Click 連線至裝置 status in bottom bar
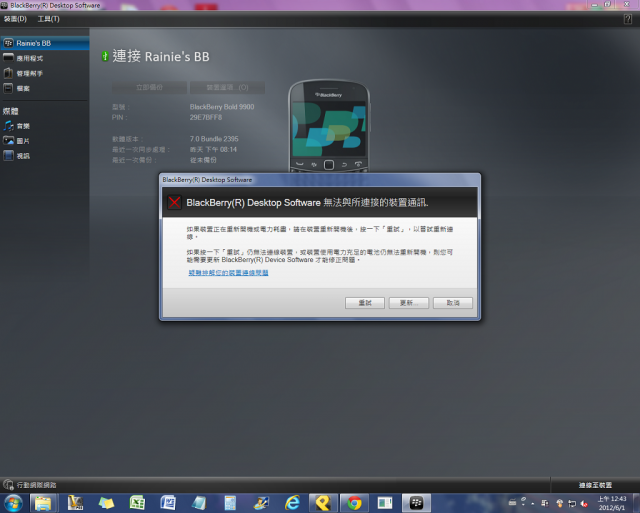This screenshot has width=640, height=513. point(595,485)
